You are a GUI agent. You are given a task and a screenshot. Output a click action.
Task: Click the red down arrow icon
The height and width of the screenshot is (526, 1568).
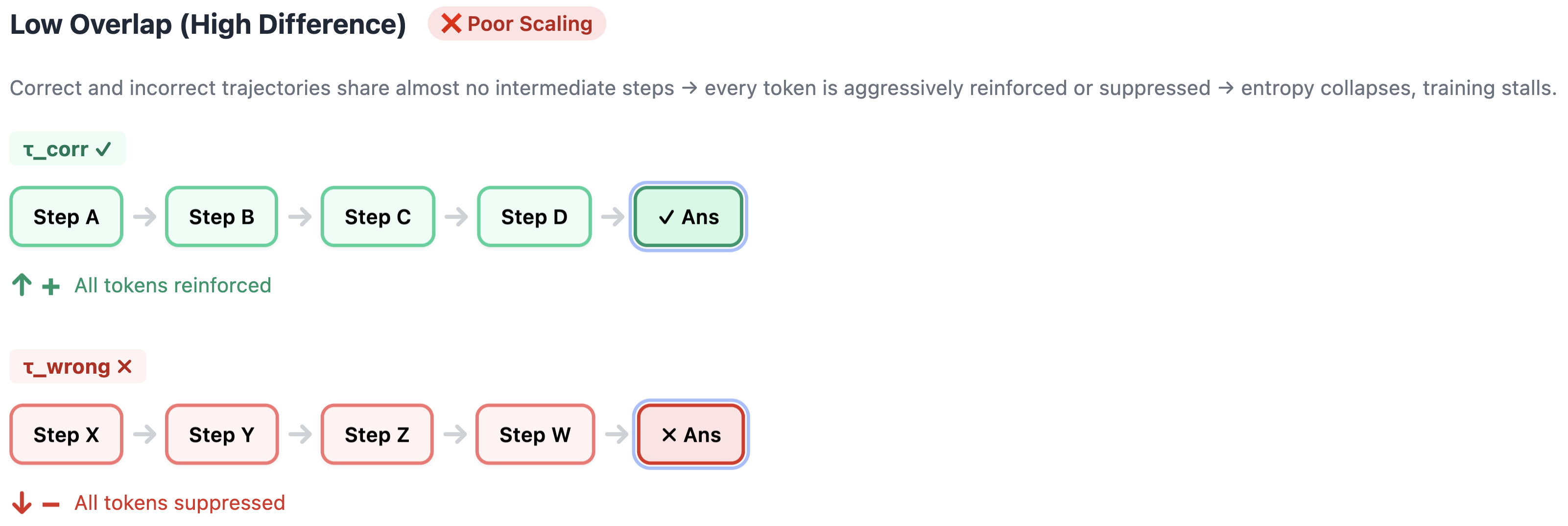[22, 503]
